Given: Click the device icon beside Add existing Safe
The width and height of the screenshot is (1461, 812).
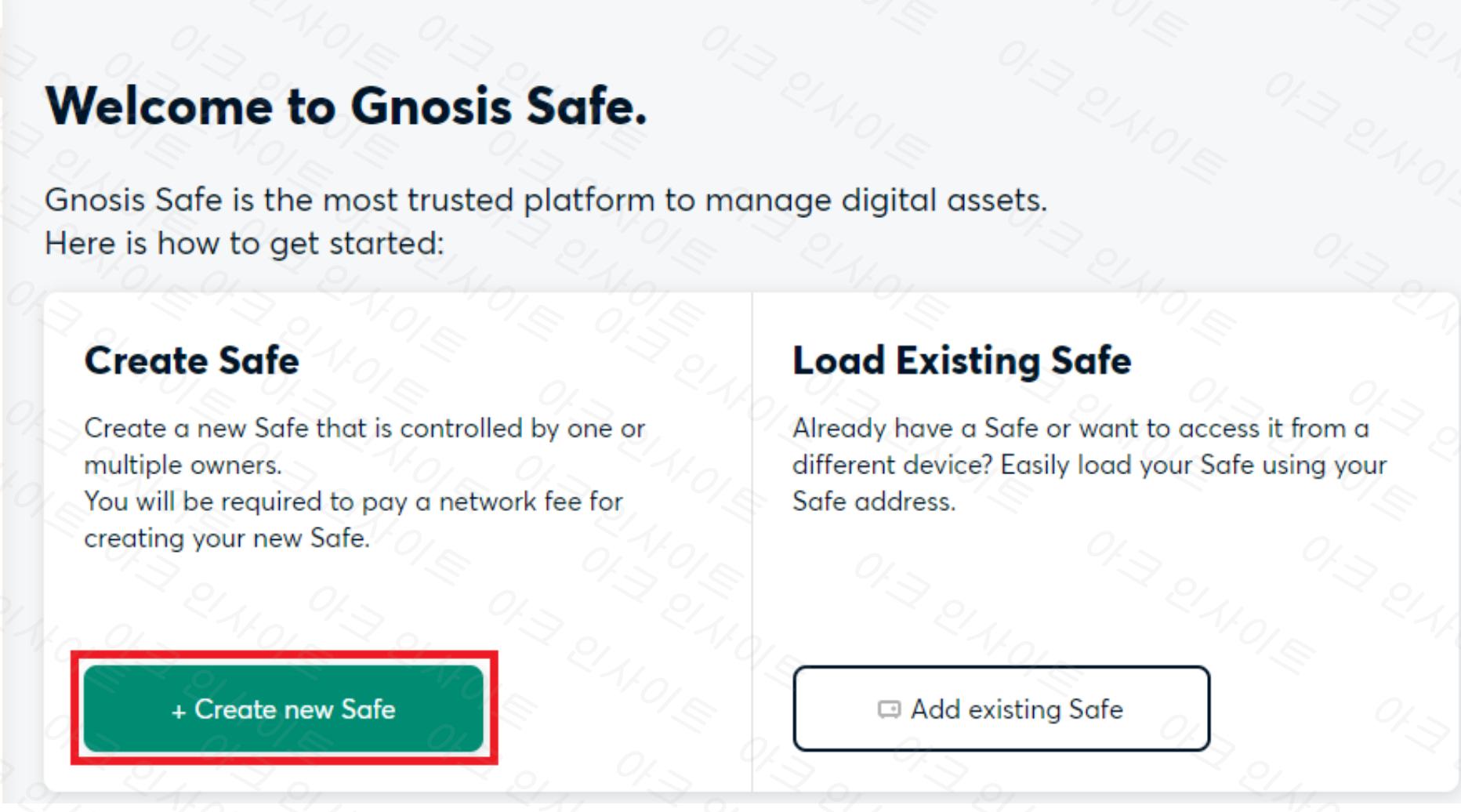Looking at the screenshot, I should click(x=889, y=709).
